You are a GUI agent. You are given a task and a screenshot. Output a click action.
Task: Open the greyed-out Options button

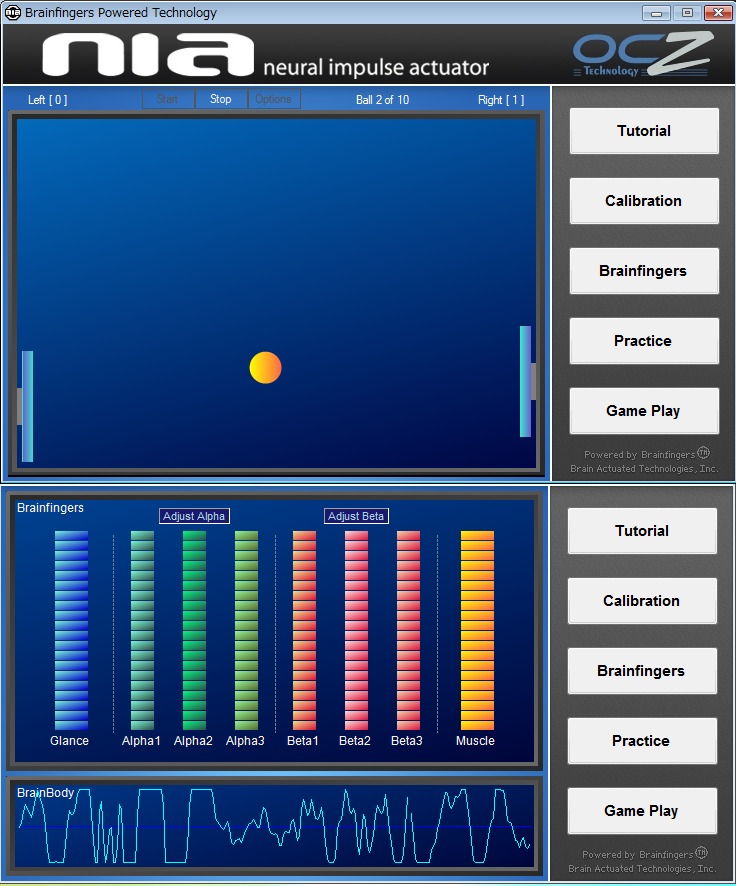pyautogui.click(x=273, y=99)
